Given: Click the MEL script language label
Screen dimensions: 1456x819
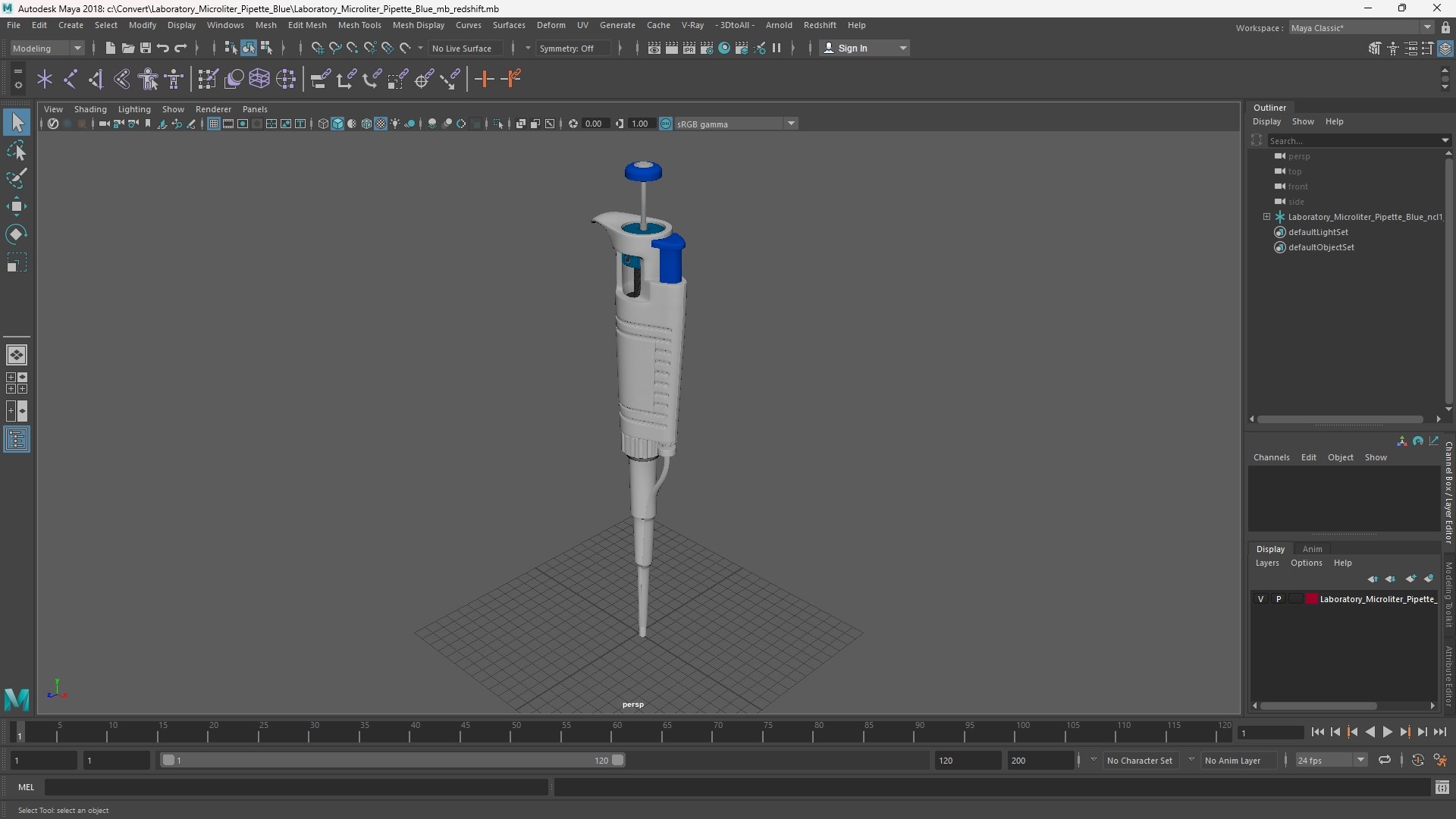Looking at the screenshot, I should pos(27,787).
